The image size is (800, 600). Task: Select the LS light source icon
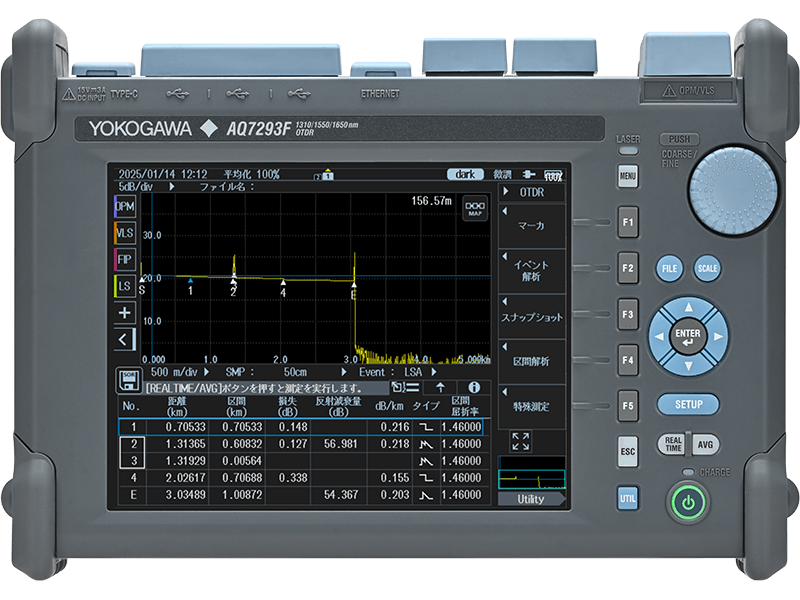click(x=124, y=287)
